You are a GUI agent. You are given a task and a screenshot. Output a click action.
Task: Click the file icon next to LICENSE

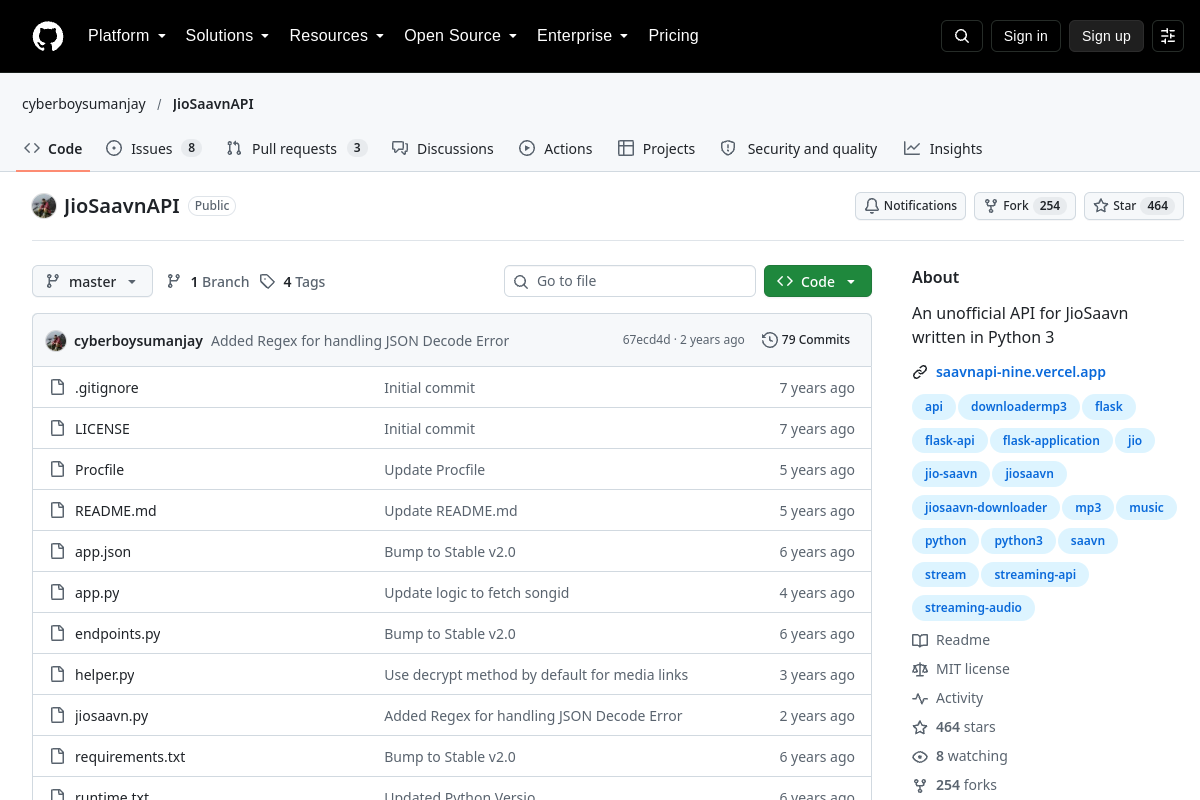click(57, 429)
